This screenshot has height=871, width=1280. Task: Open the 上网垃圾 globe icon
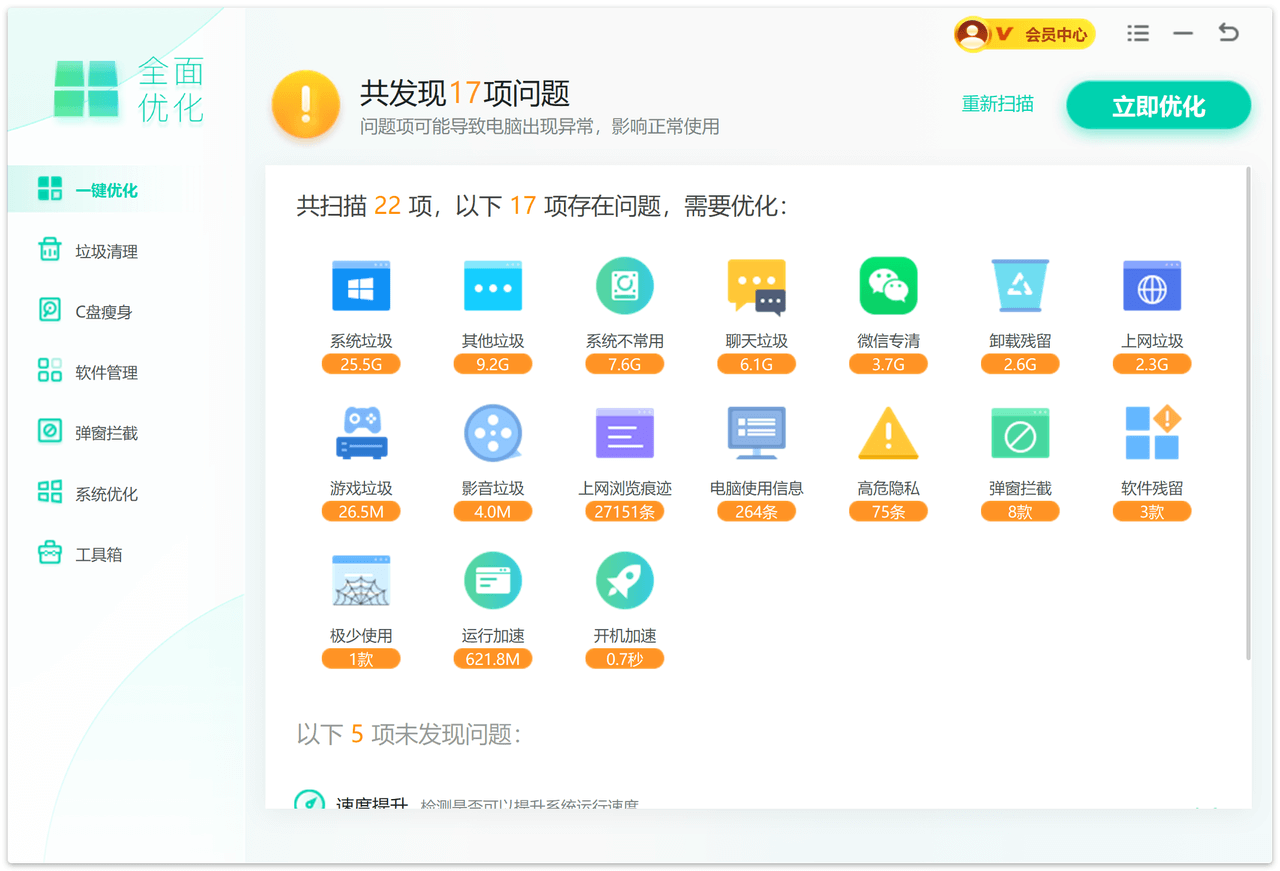(1152, 286)
